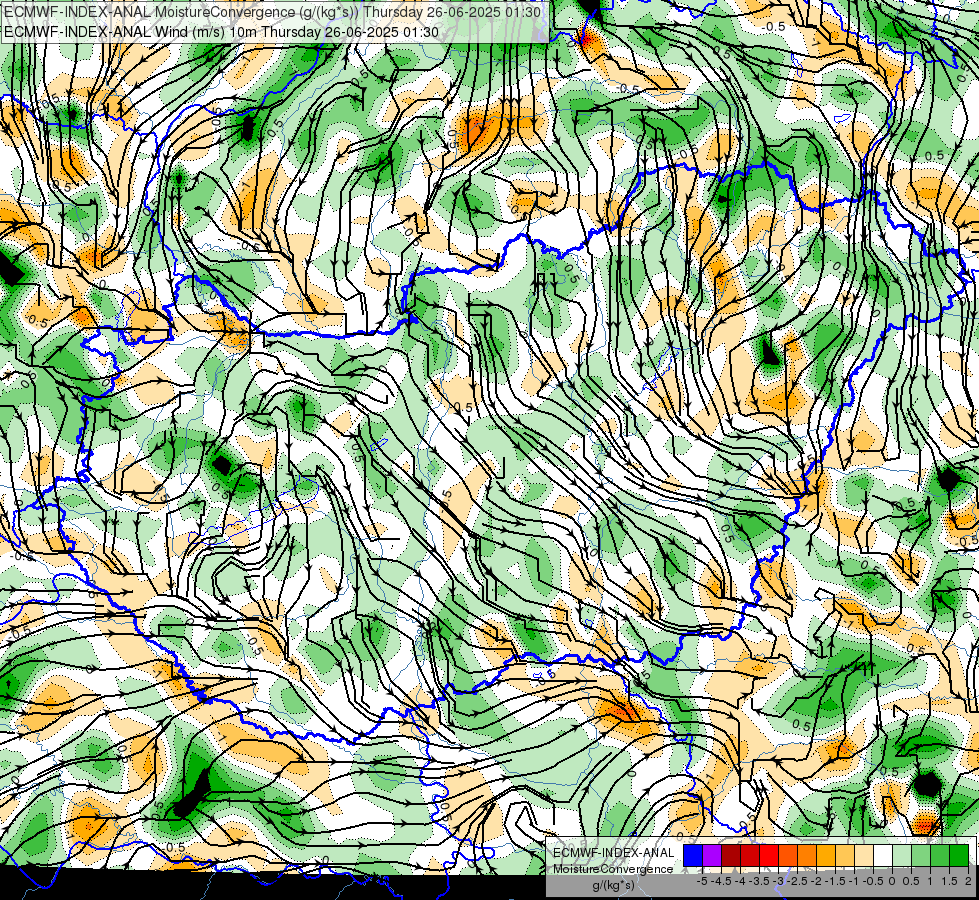The height and width of the screenshot is (900, 979).
Task: Click the -1.5 tick label on legend scale
Action: pos(835,881)
